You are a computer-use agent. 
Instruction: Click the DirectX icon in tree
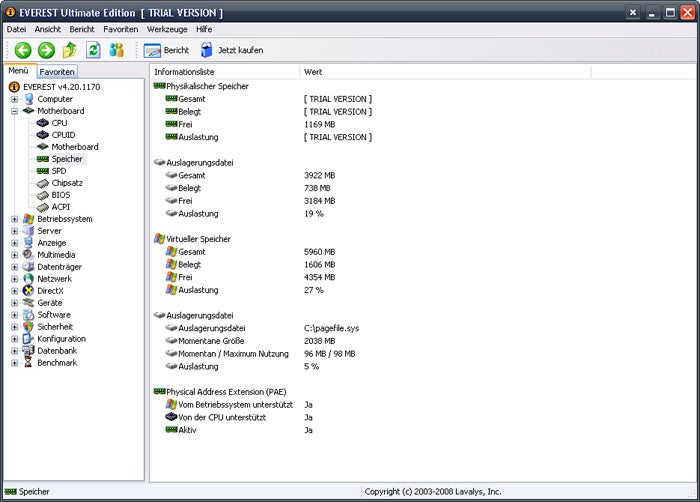pos(29,291)
